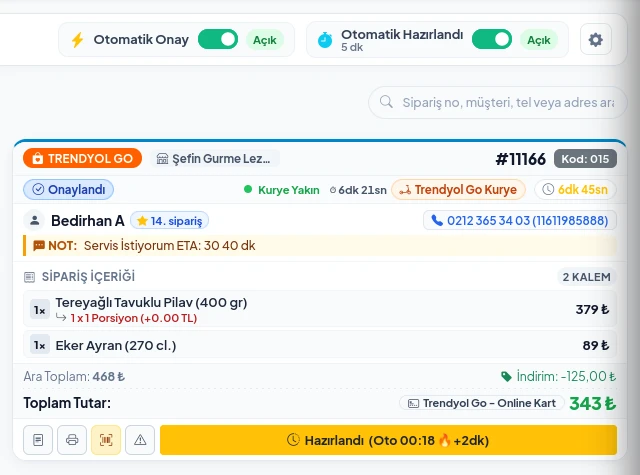Viewport: 640px width, 475px height.
Task: Click the Şefin Gurme Lez... restaurant tag
Action: pyautogui.click(x=215, y=158)
